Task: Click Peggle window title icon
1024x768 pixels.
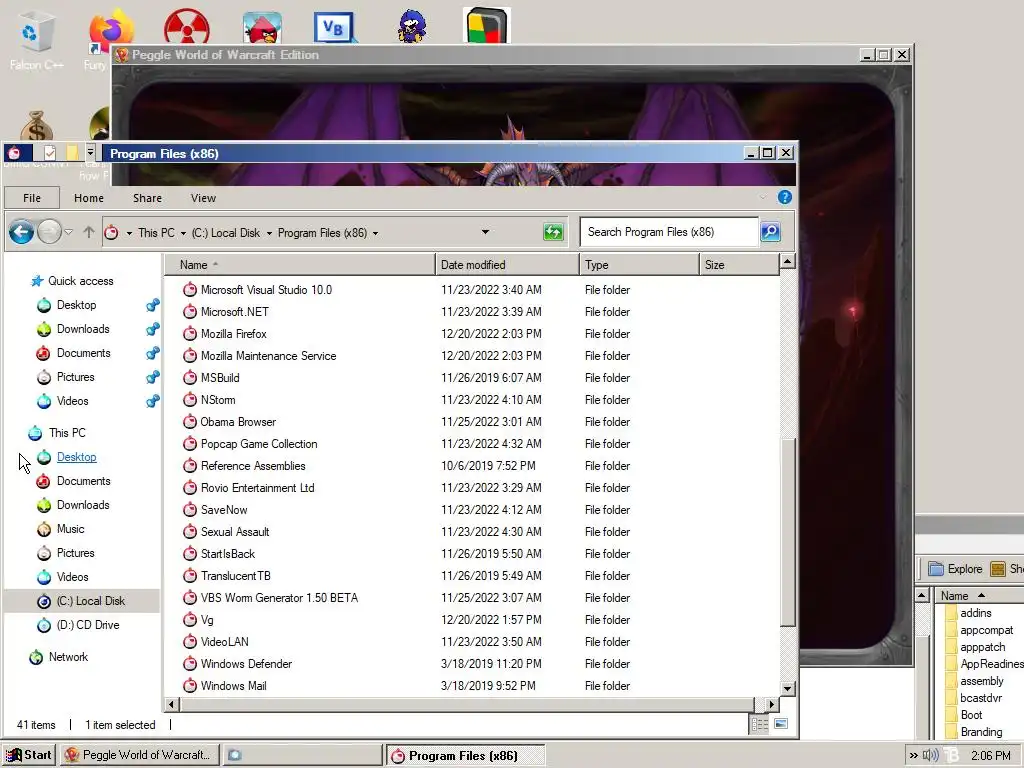Action: click(121, 55)
